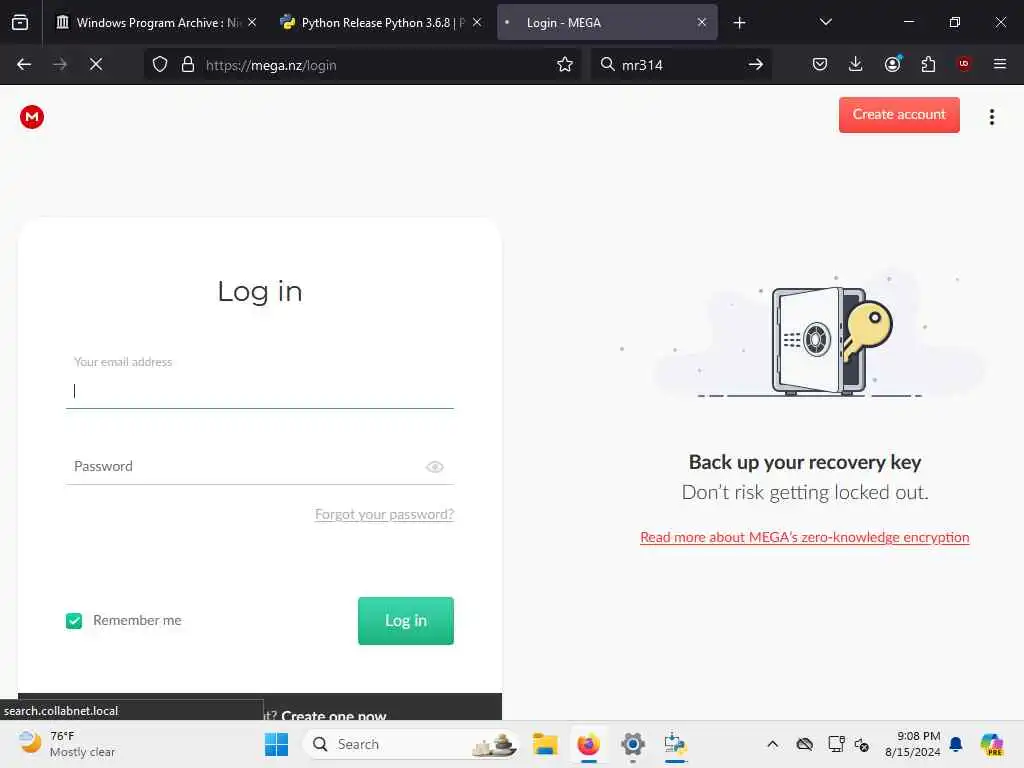Expand the list all tabs dropdown
This screenshot has height=768, width=1024.
[x=825, y=22]
